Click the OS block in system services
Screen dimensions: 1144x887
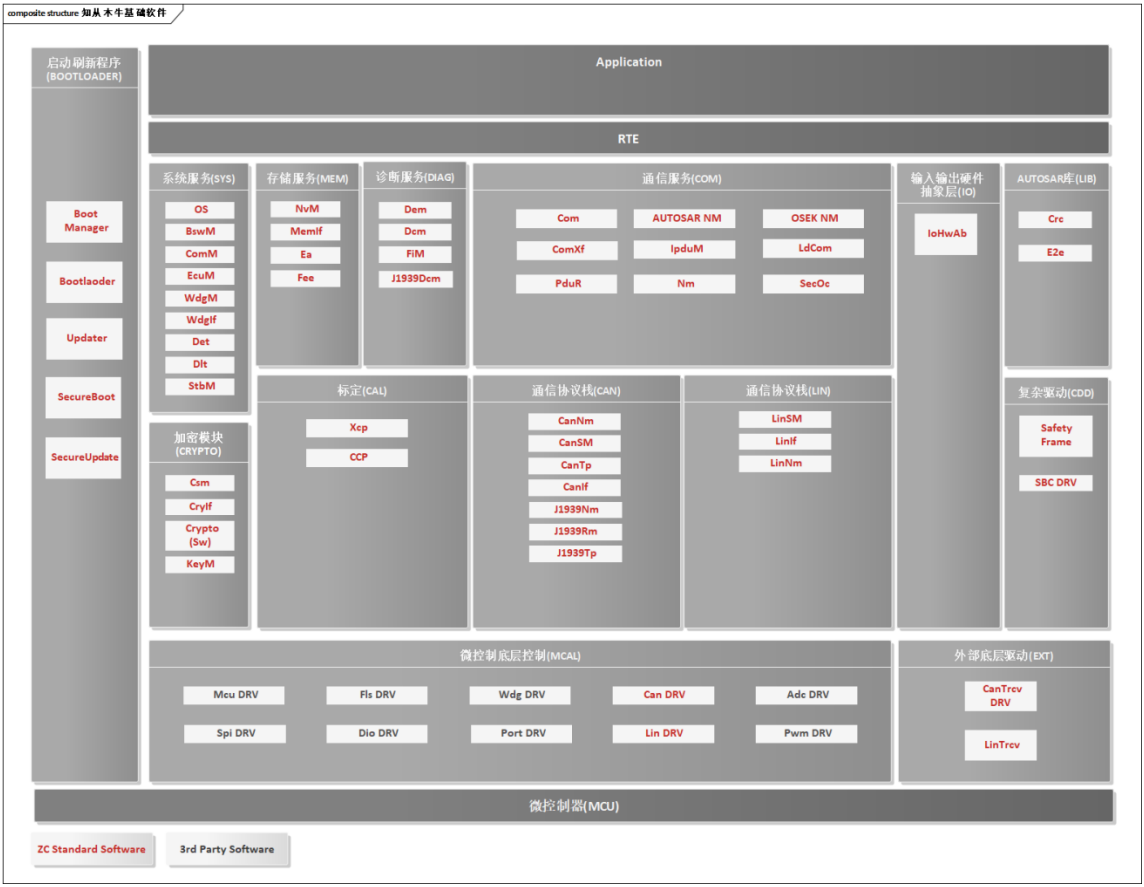[201, 210]
